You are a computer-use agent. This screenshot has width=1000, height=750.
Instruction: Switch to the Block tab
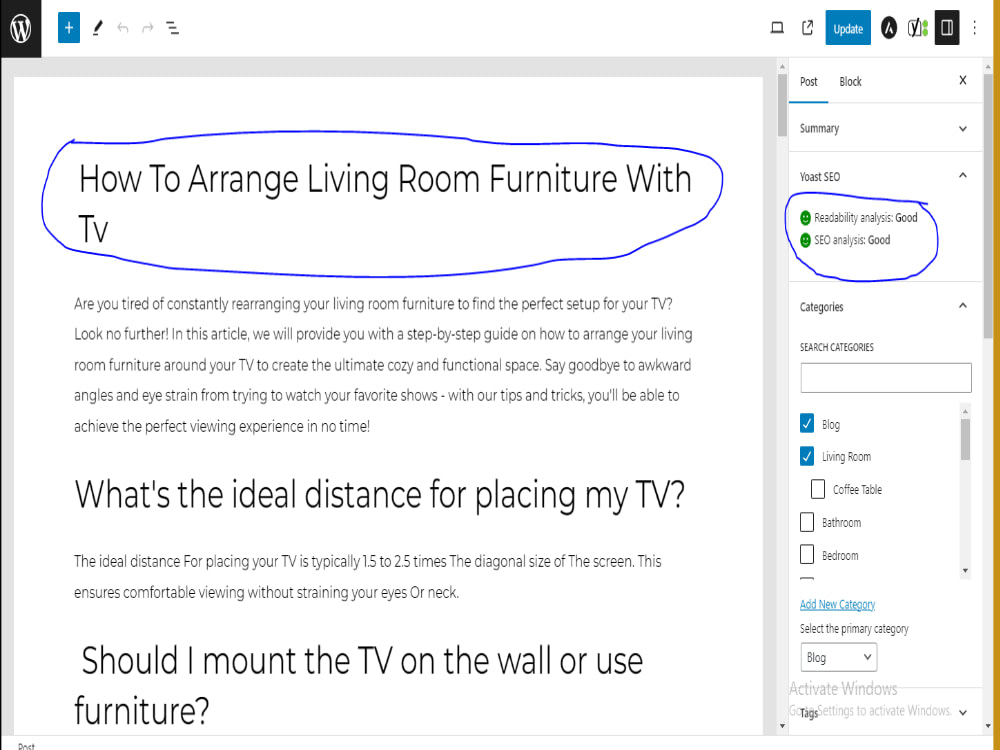(x=850, y=82)
